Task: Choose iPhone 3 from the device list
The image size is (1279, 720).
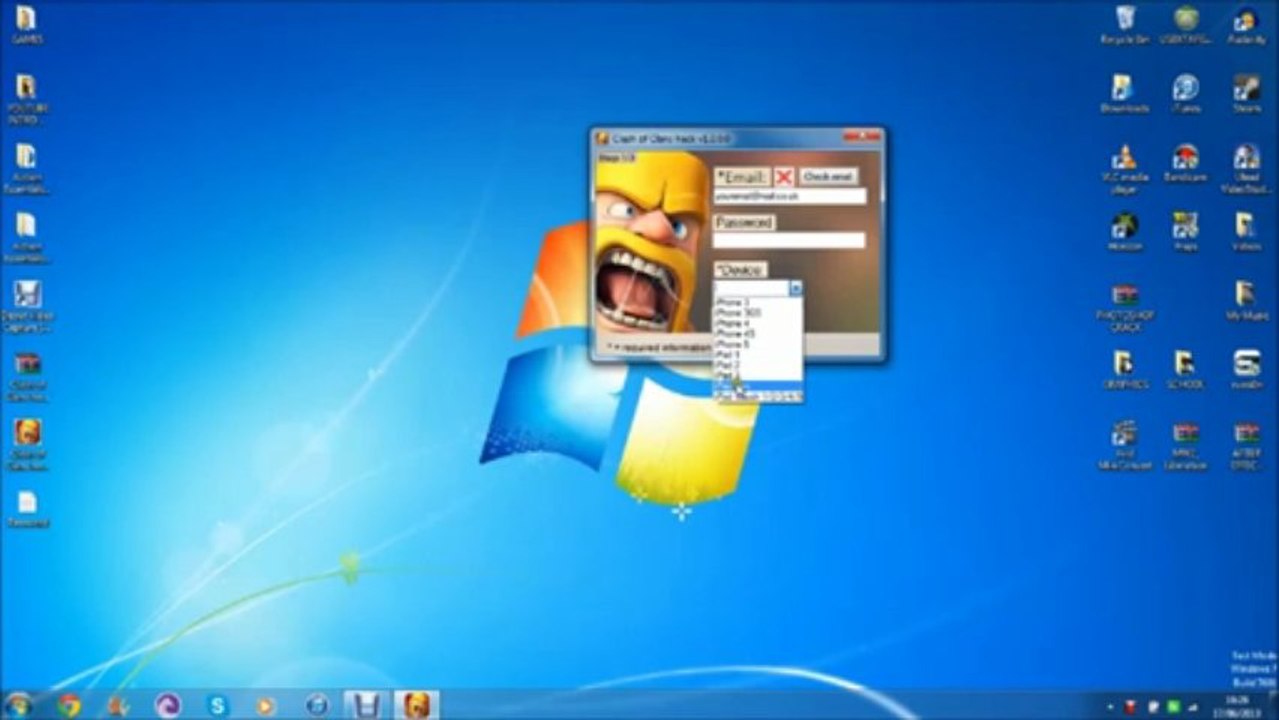Action: coord(757,301)
